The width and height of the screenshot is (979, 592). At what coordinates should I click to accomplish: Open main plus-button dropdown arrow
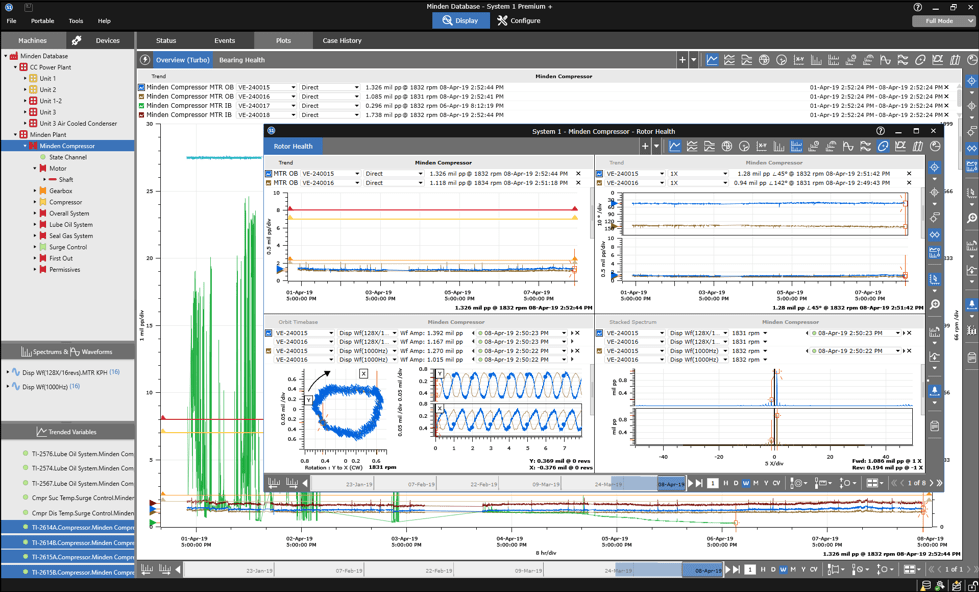[x=693, y=60]
